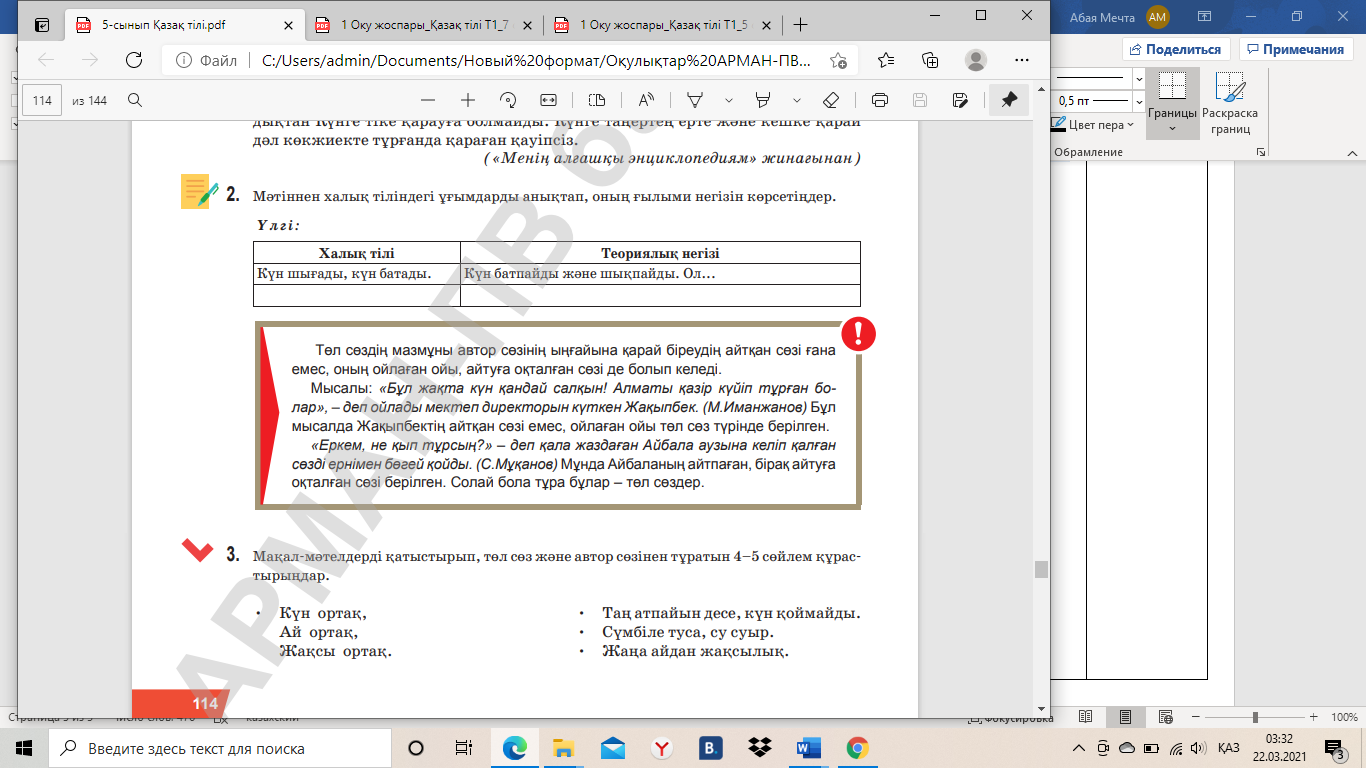Switch Word to web layout view
Screen dimensions: 1366x768
tap(1166, 718)
